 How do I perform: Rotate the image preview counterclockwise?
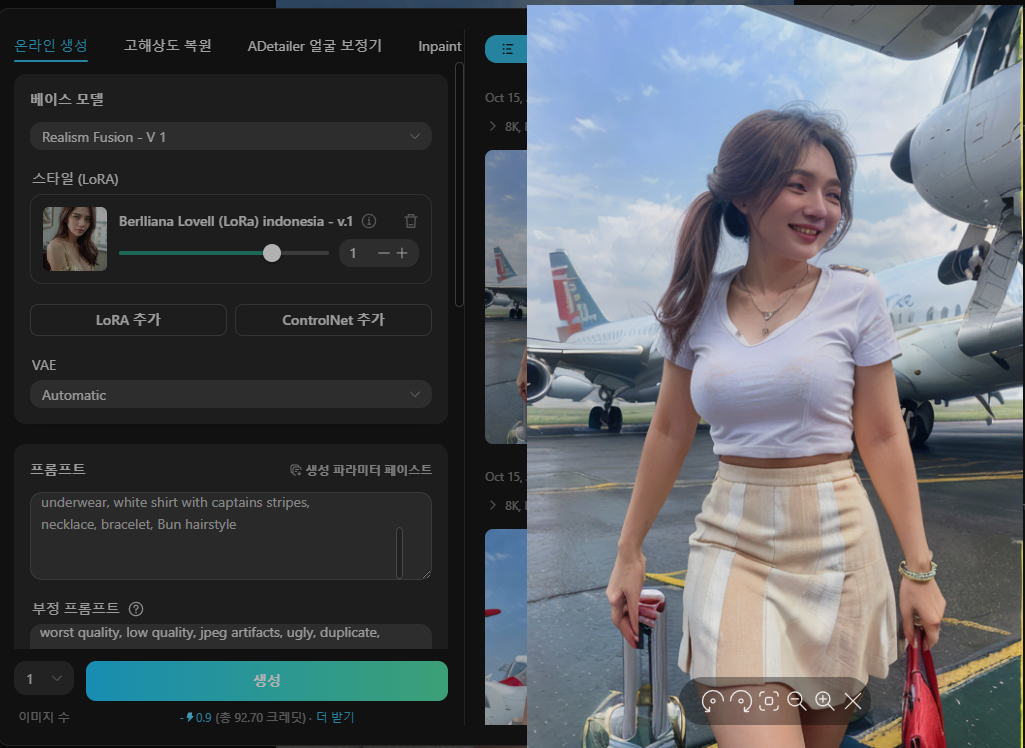pyautogui.click(x=714, y=702)
